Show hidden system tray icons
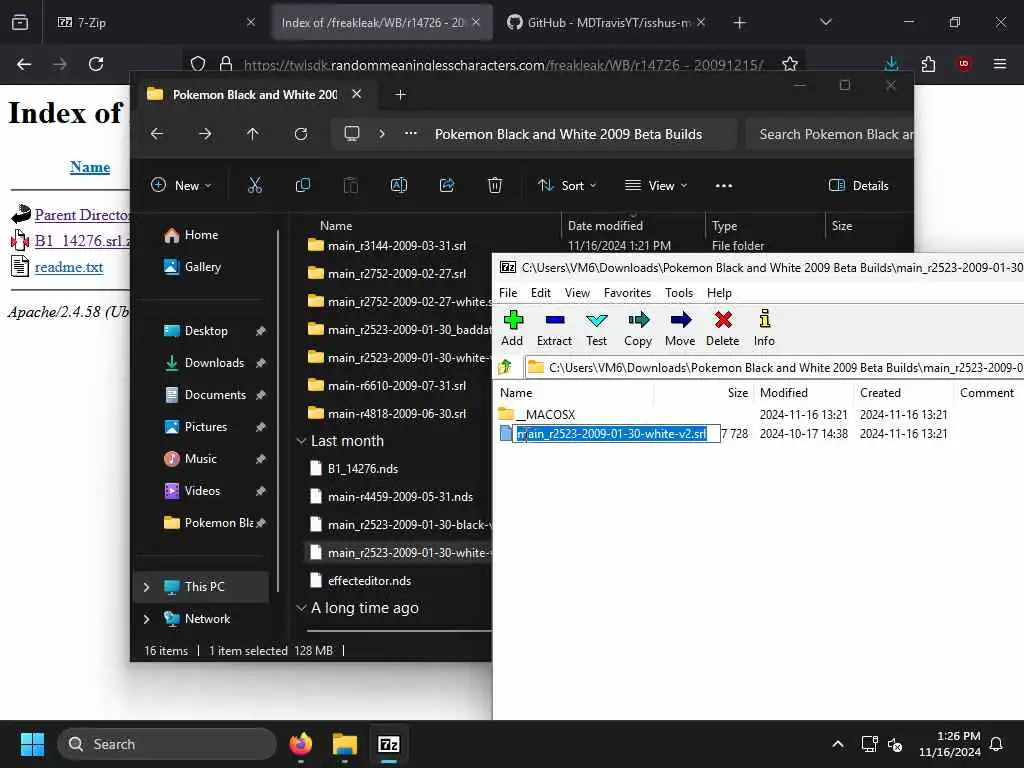 point(838,744)
